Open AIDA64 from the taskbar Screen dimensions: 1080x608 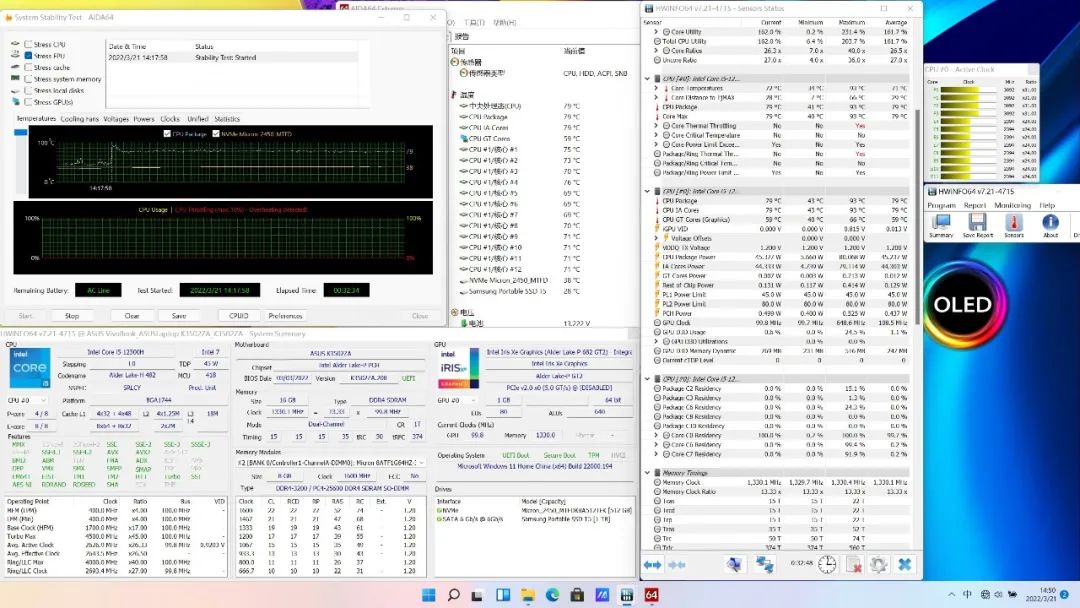651,595
